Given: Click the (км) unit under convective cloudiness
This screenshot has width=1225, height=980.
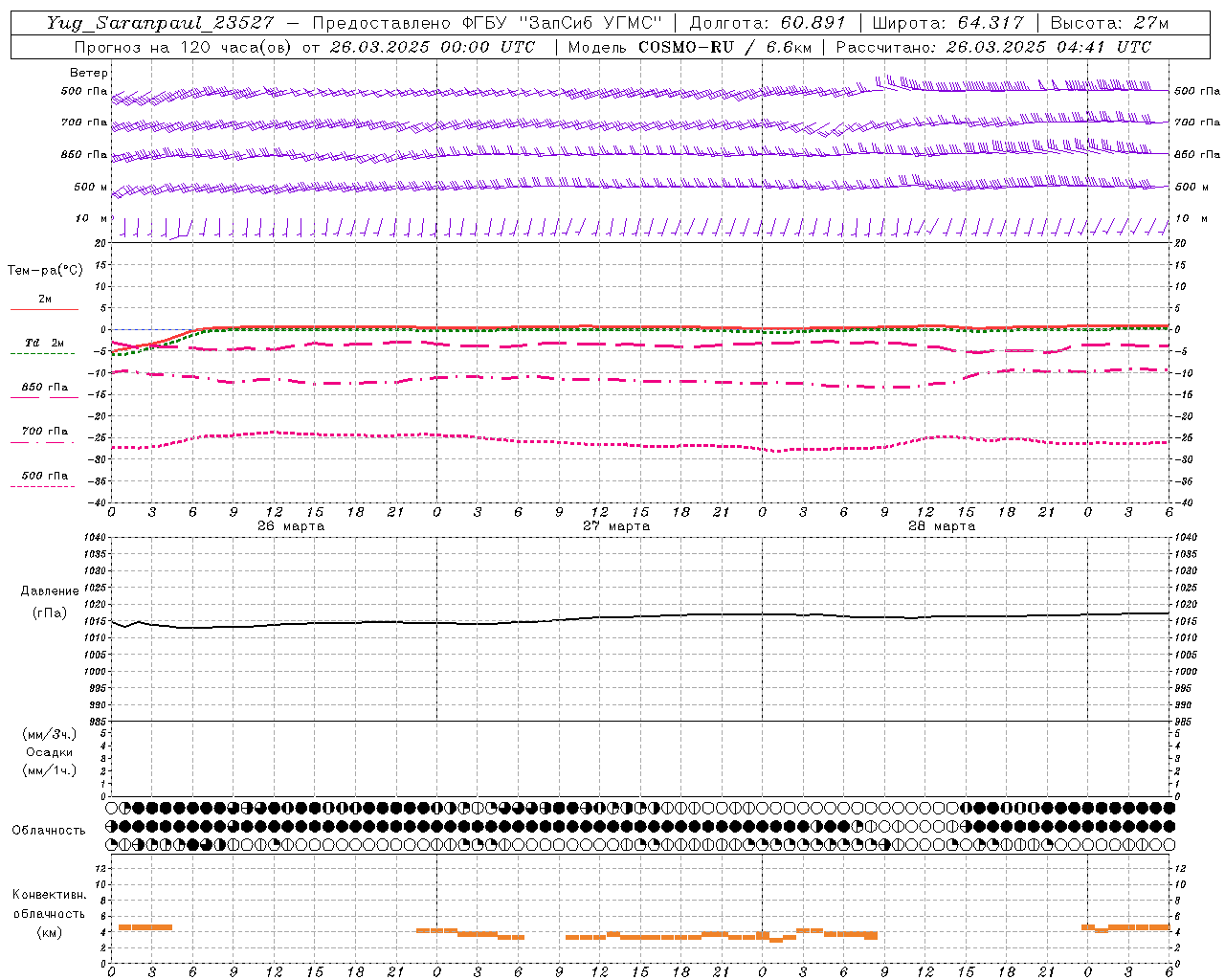Looking at the screenshot, I should (49, 932).
